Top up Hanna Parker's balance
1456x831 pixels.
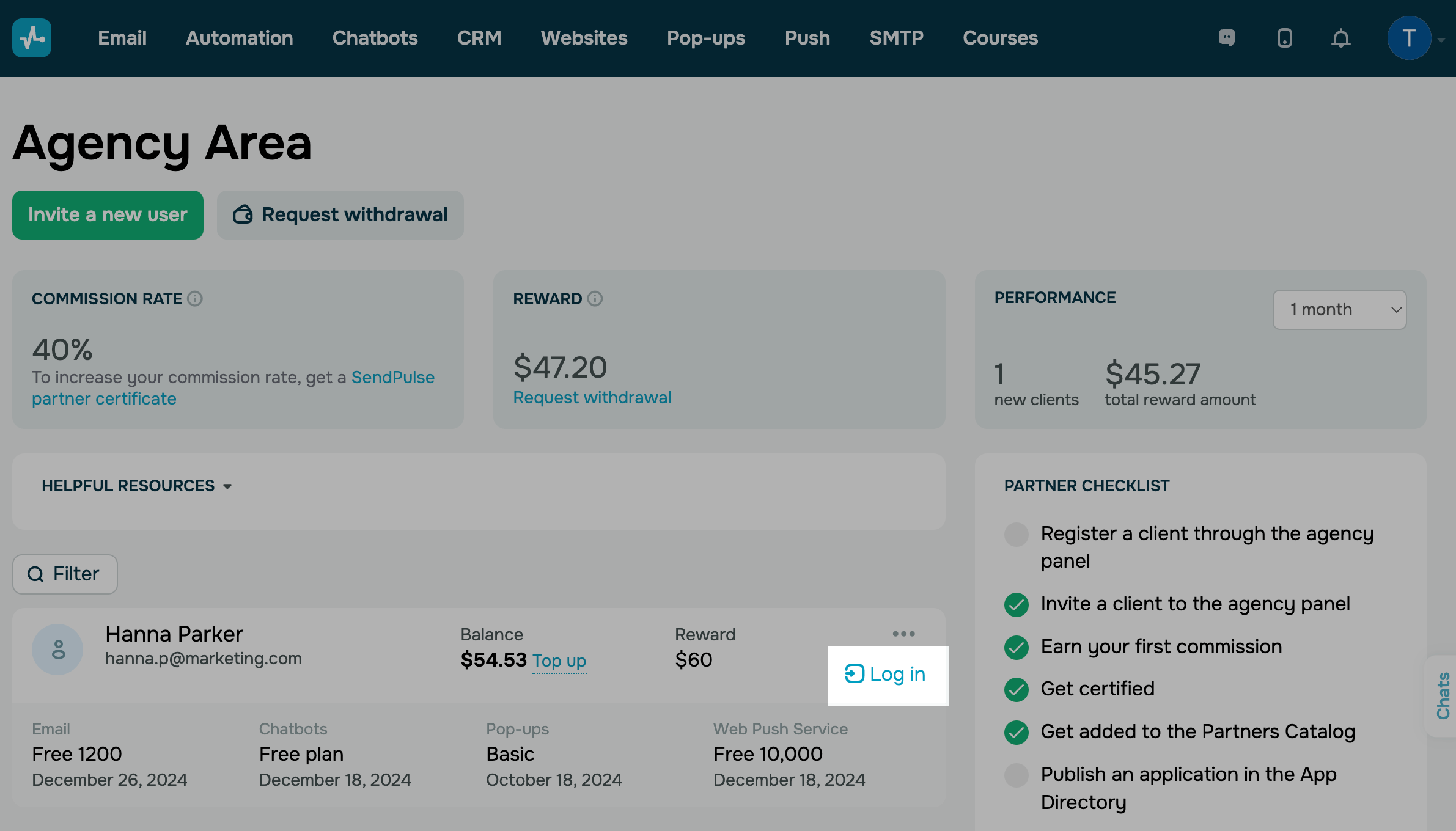[x=559, y=661]
